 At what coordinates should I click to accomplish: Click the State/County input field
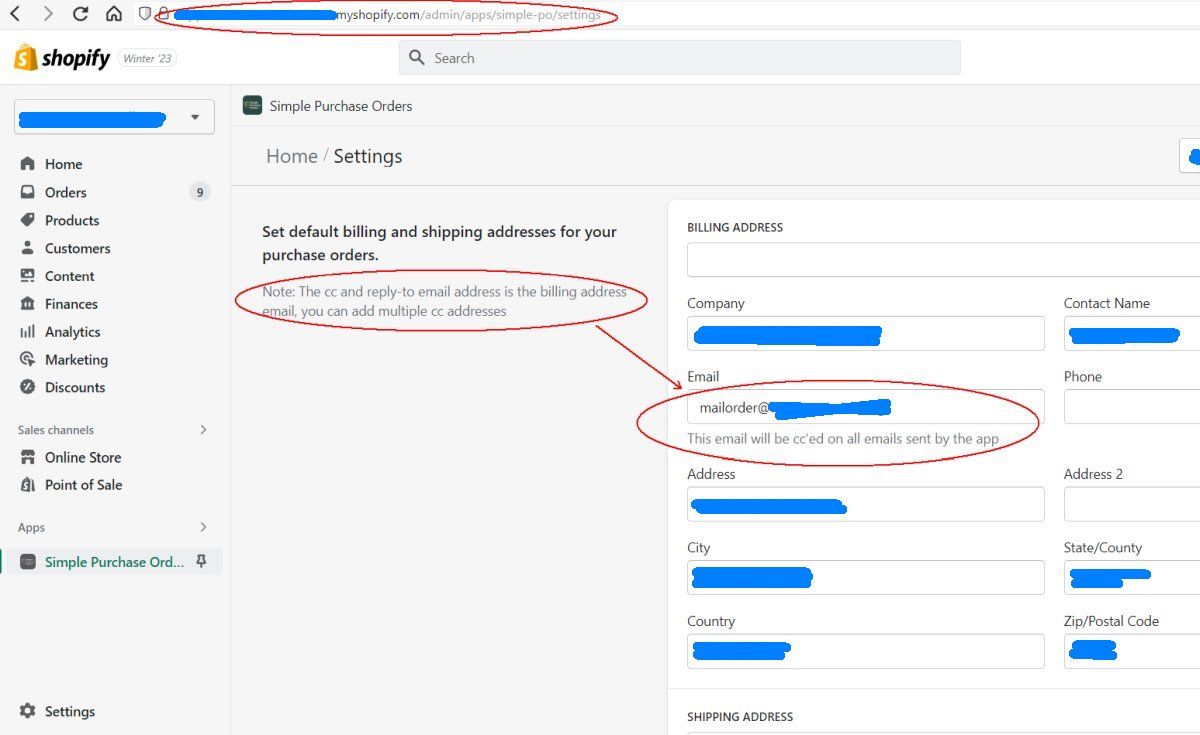[1132, 577]
